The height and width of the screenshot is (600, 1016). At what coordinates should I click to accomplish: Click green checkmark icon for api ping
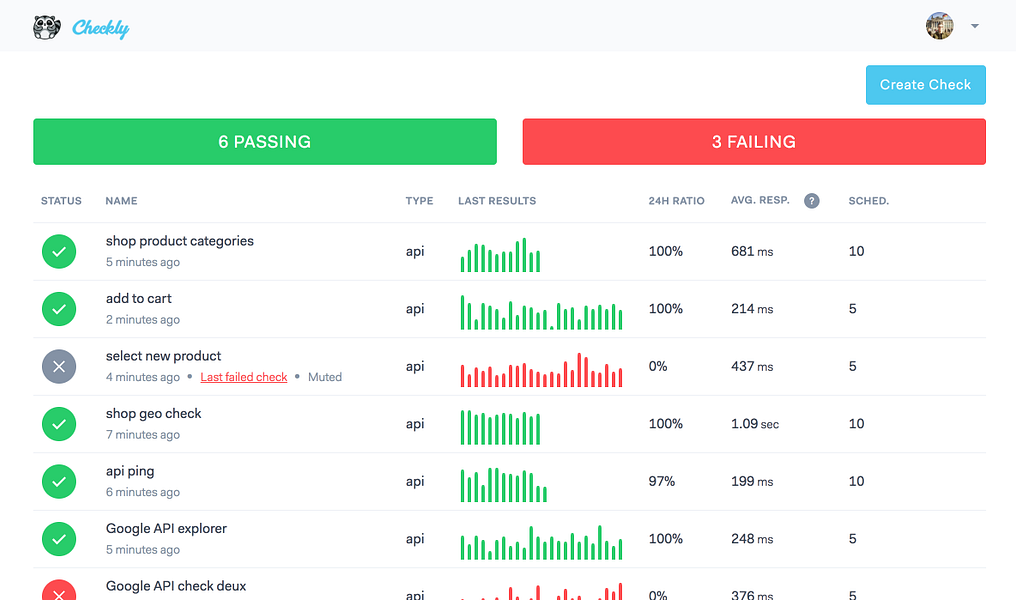click(x=59, y=481)
